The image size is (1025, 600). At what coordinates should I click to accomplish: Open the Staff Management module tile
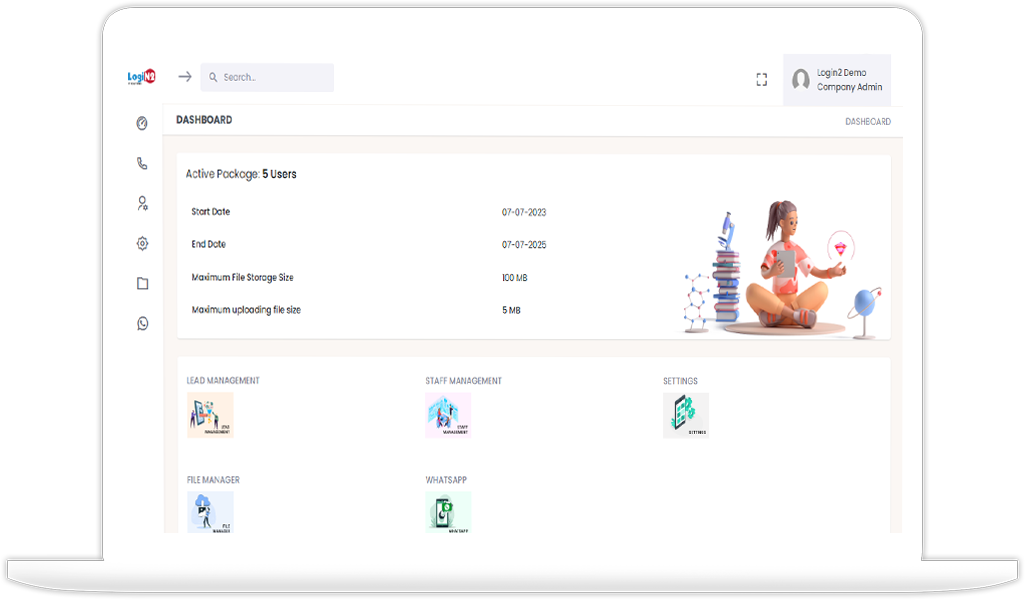pyautogui.click(x=448, y=415)
